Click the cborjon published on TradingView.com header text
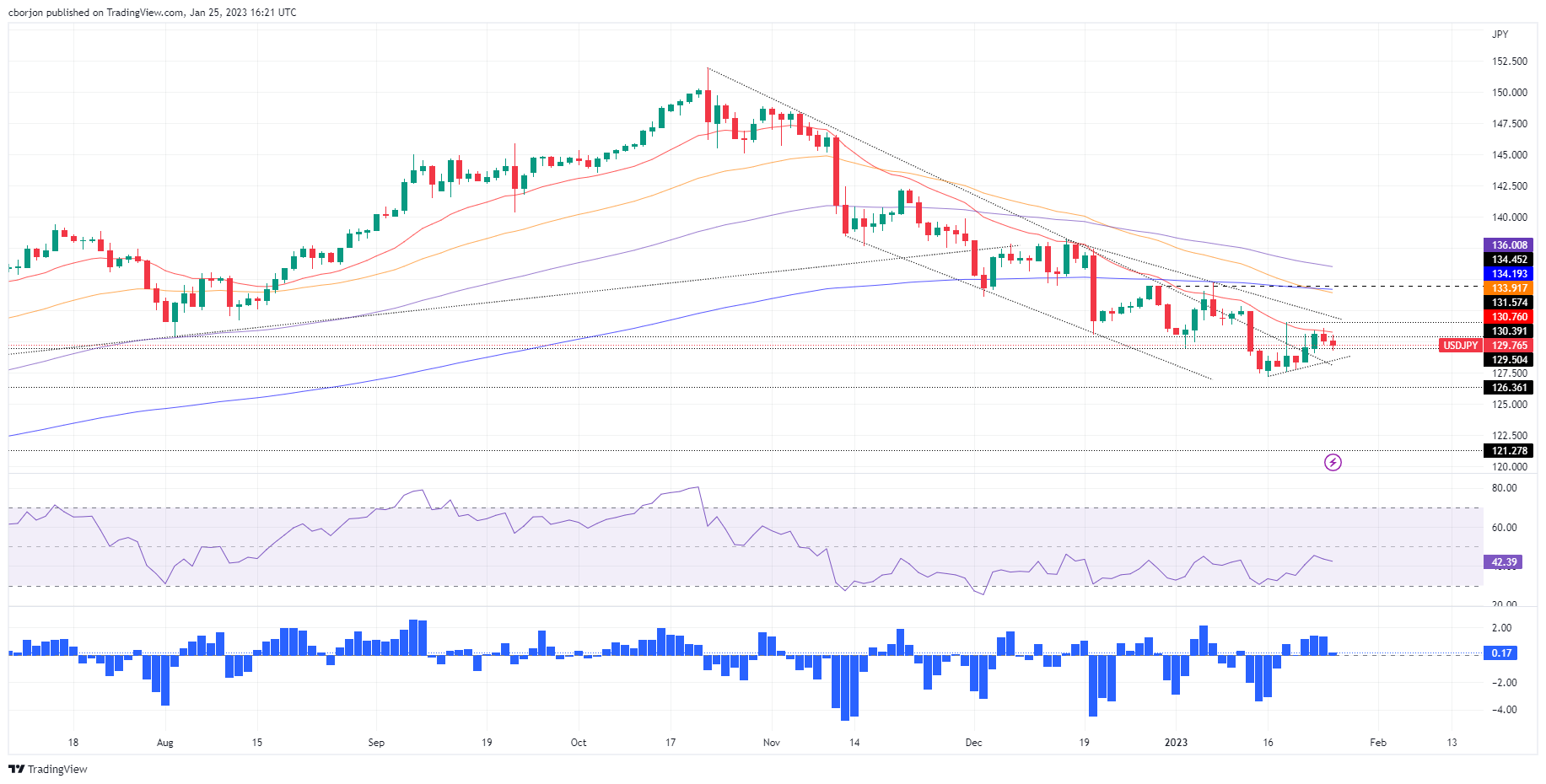1546x784 pixels. click(152, 13)
